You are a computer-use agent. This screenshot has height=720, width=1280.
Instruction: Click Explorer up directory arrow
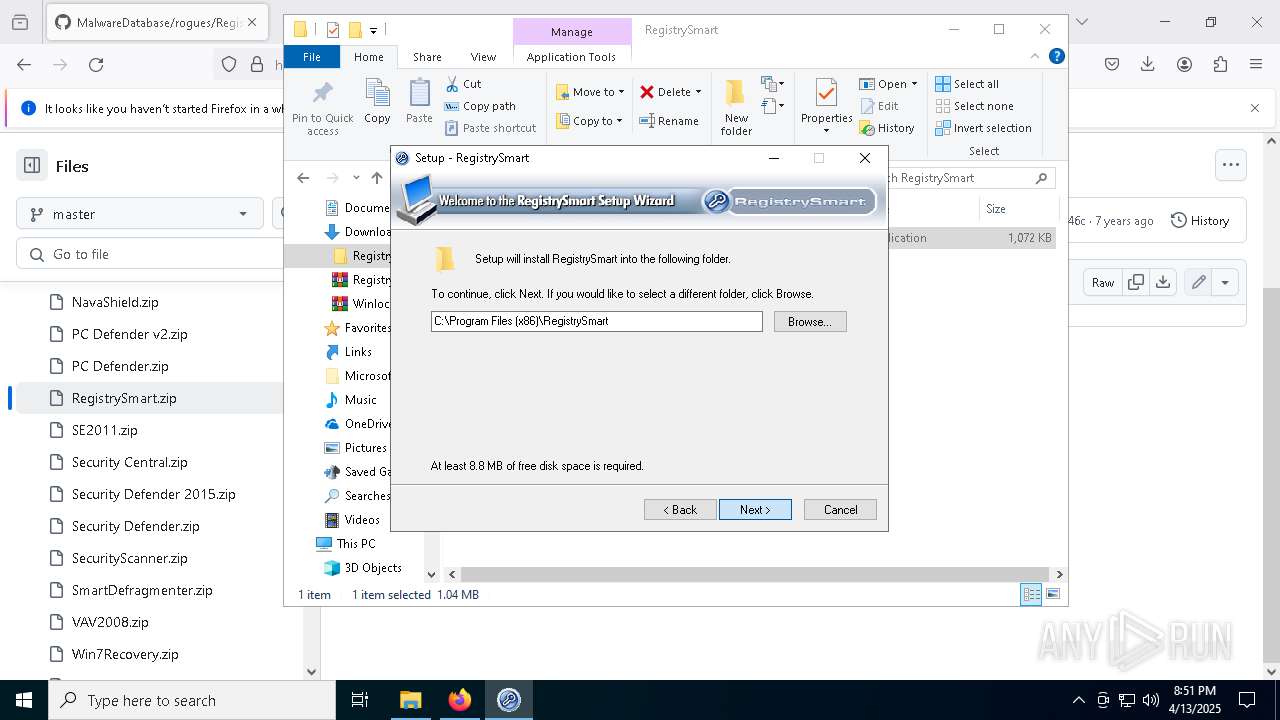tap(376, 178)
